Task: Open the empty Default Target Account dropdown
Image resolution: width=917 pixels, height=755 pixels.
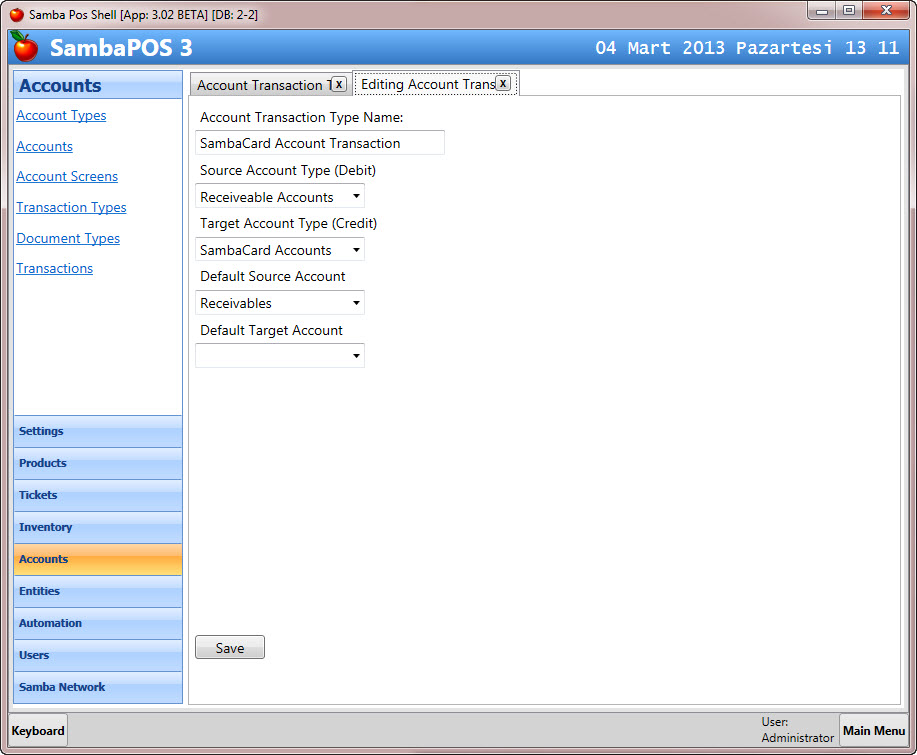Action: (x=280, y=356)
